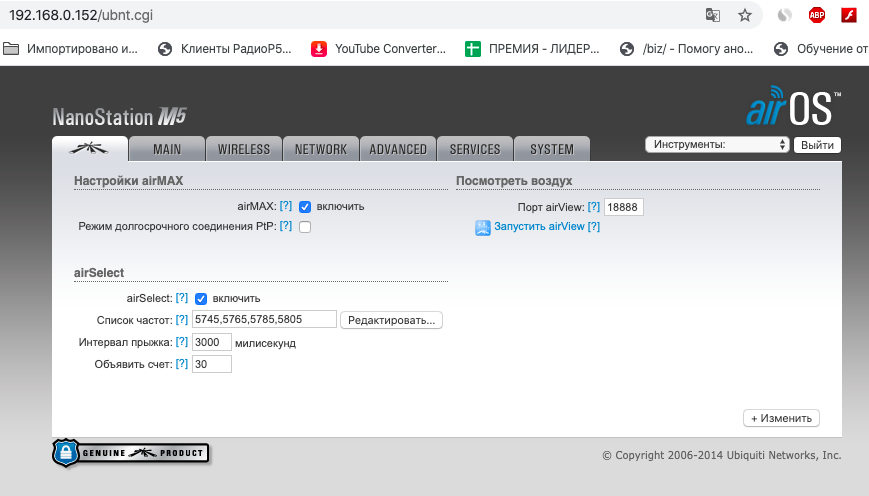
Task: Expand the Инструменты dropdown
Action: 717,145
